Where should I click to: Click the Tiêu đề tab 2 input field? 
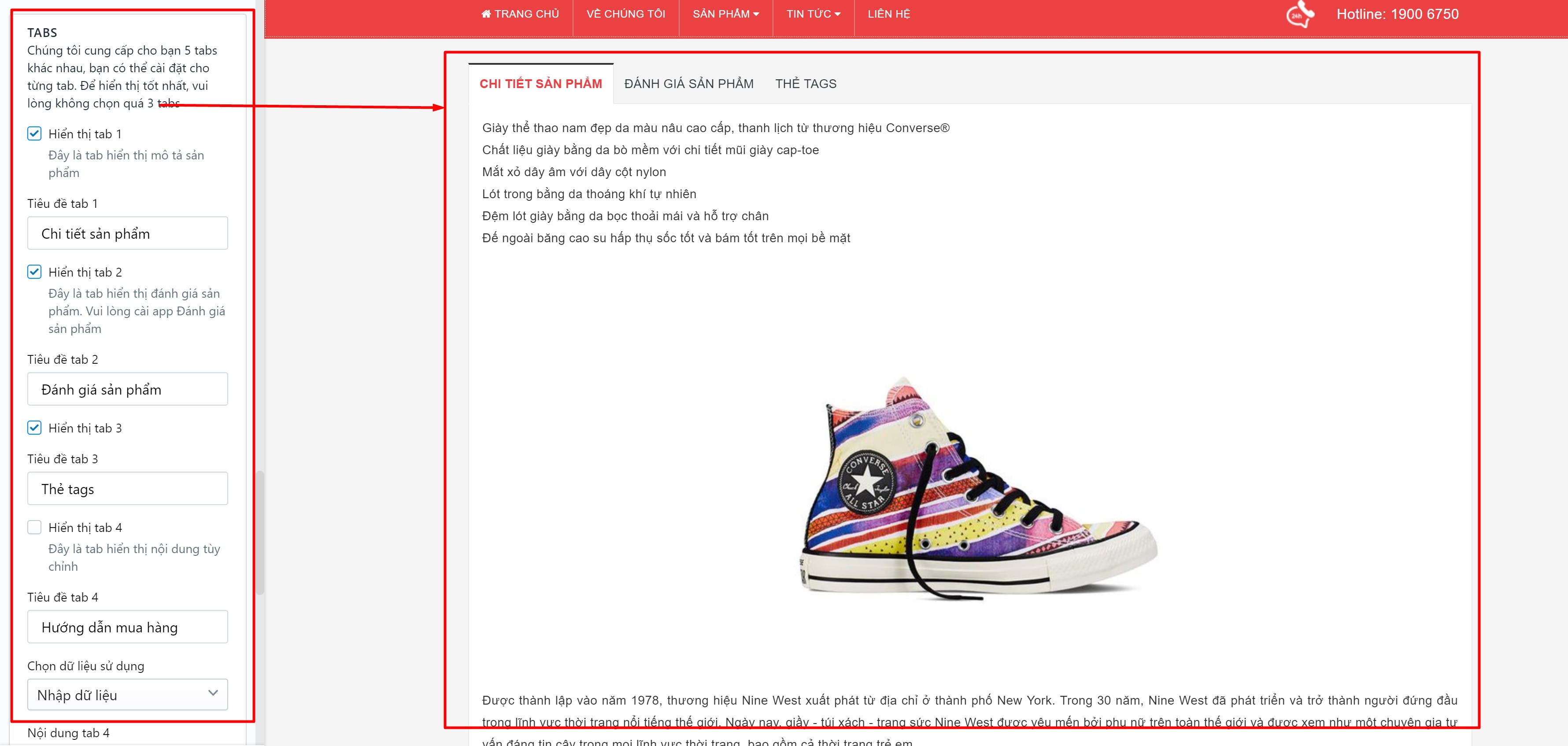(128, 389)
